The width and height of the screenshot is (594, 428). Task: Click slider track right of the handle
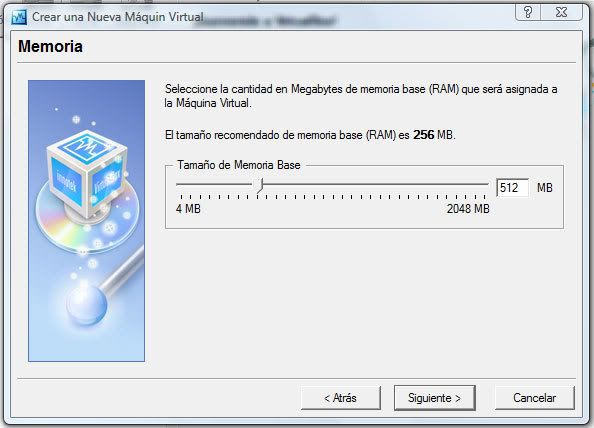(376, 184)
